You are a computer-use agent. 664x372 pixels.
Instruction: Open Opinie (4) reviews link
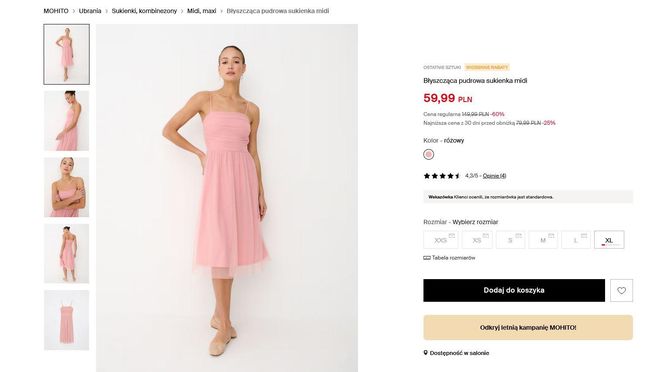494,176
